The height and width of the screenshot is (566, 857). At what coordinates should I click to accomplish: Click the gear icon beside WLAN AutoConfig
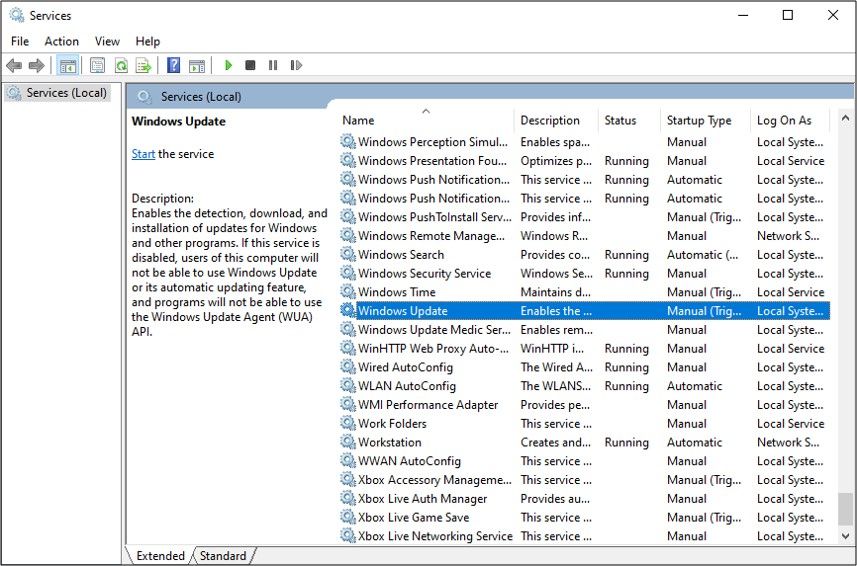pos(348,386)
